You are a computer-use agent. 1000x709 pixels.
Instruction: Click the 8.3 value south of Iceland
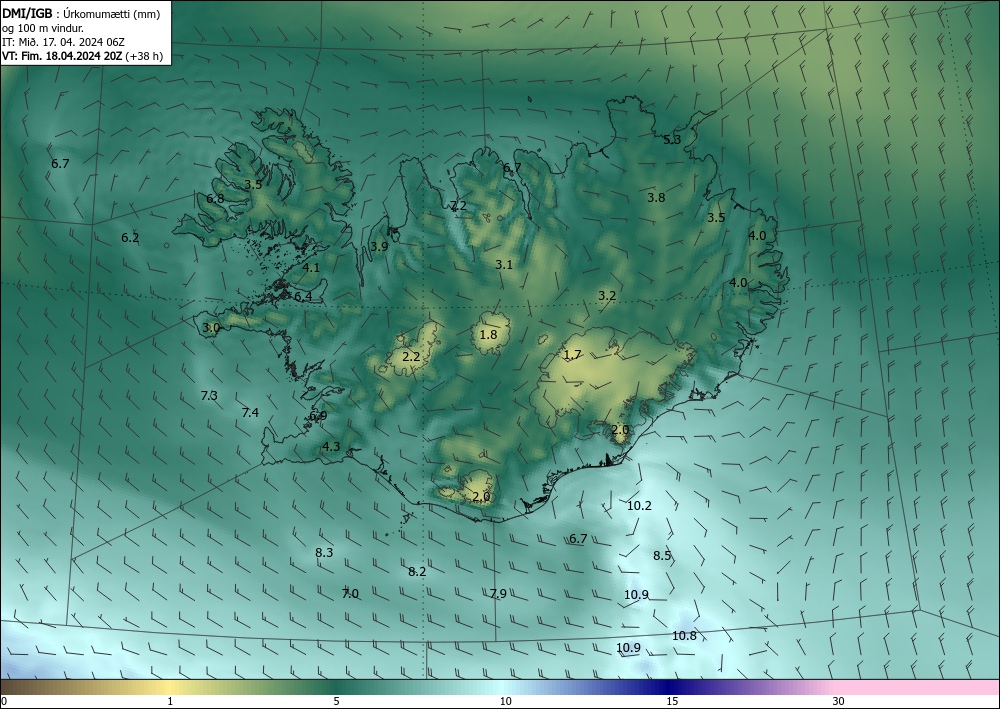324,552
